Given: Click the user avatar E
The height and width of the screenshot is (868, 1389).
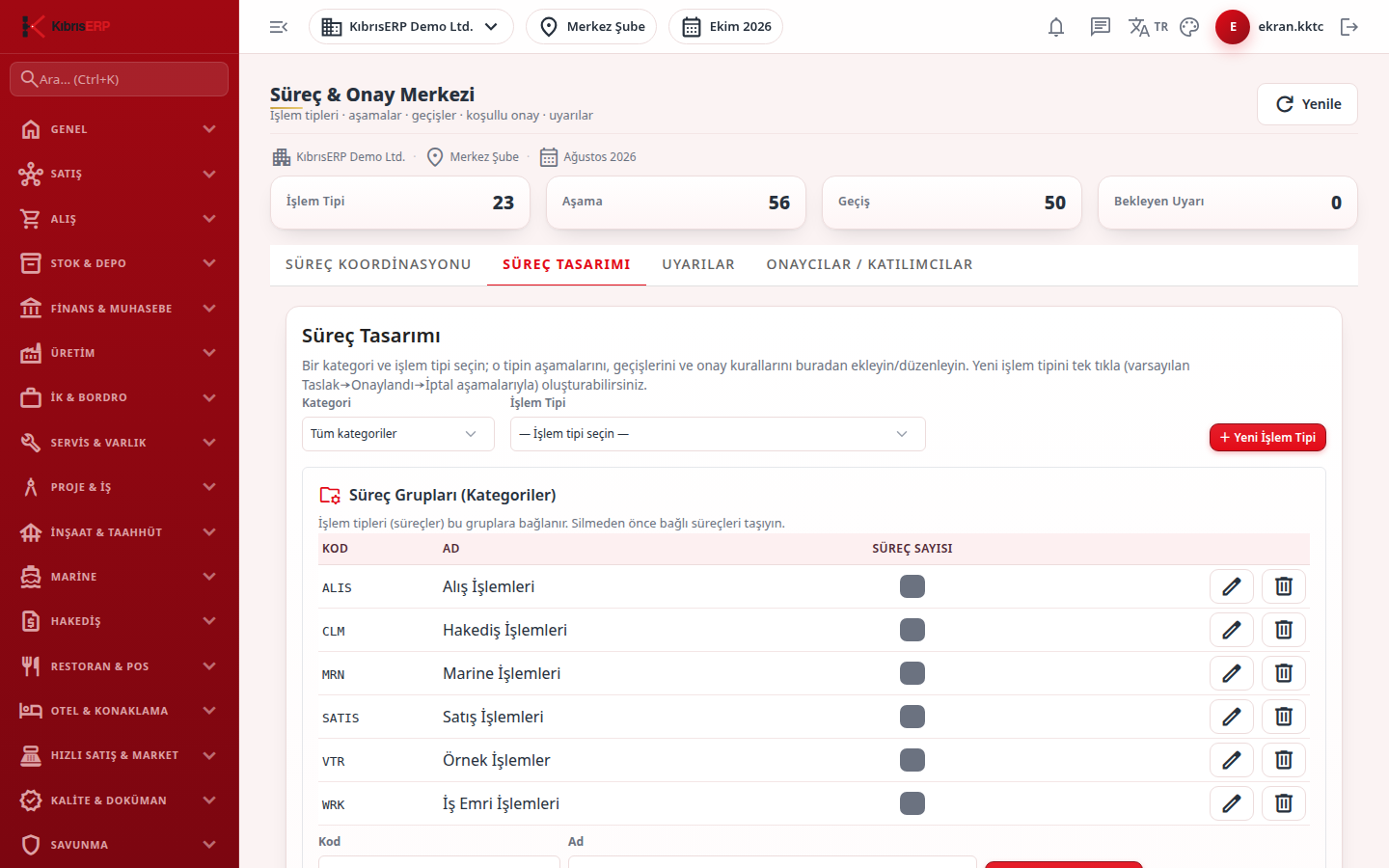Looking at the screenshot, I should point(1233,27).
